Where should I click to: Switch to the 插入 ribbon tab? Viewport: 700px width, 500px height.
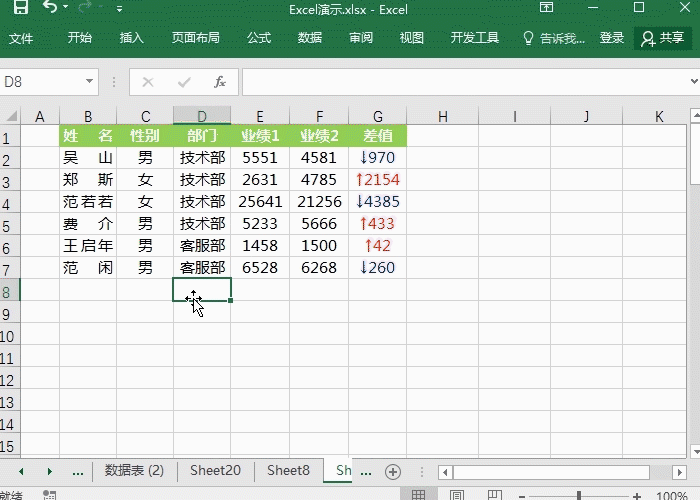(131, 38)
